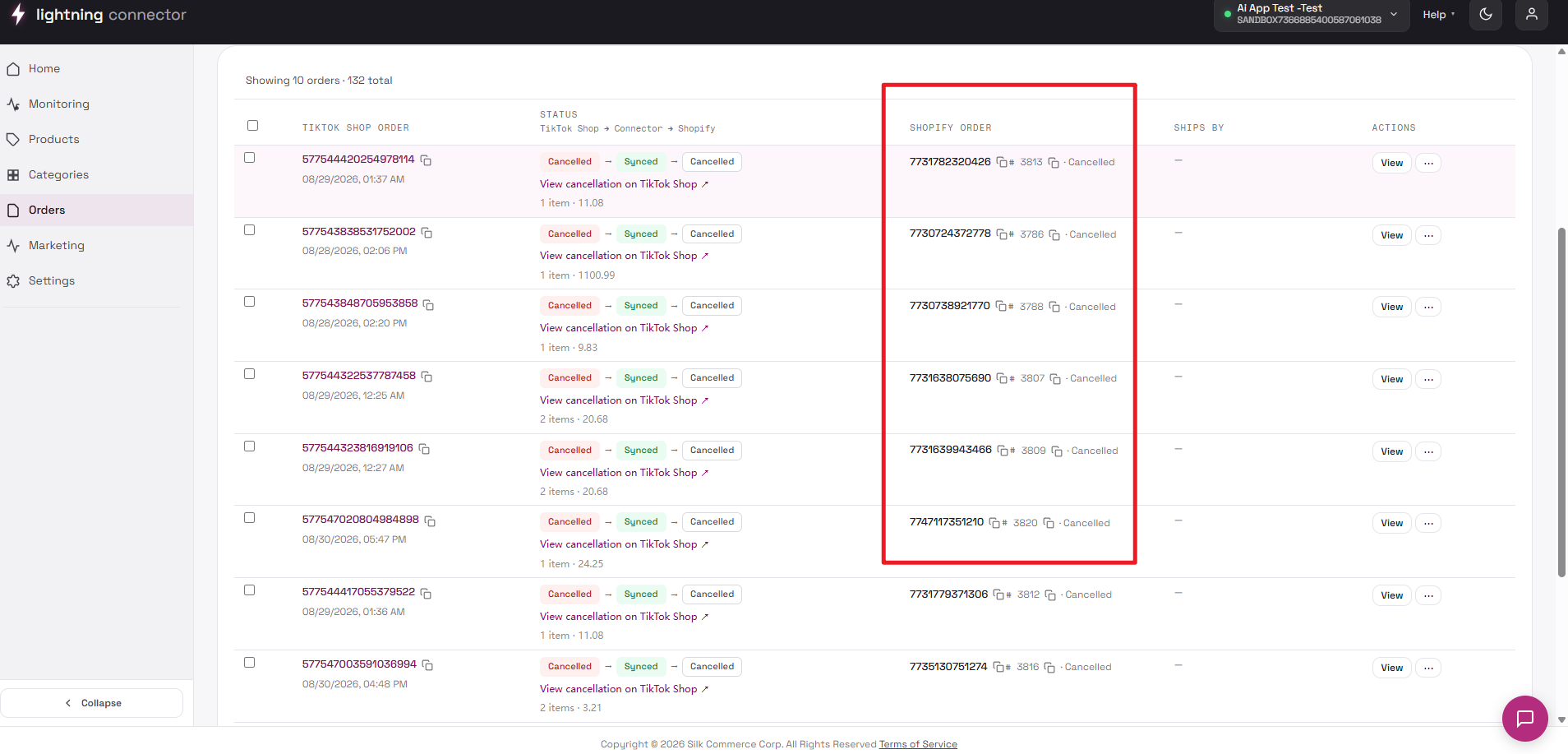Toggle the select-all orders checkbox

click(253, 126)
